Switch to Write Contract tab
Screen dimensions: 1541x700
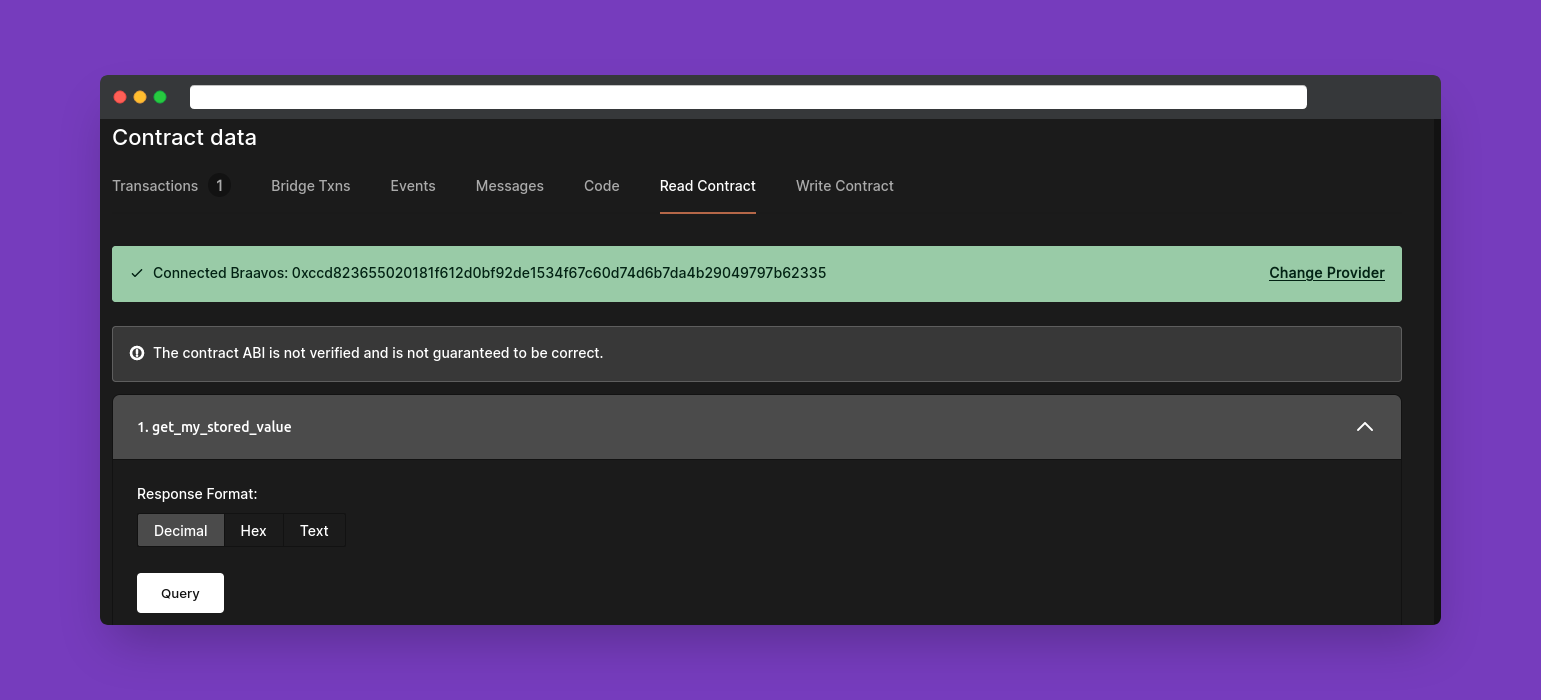click(845, 186)
